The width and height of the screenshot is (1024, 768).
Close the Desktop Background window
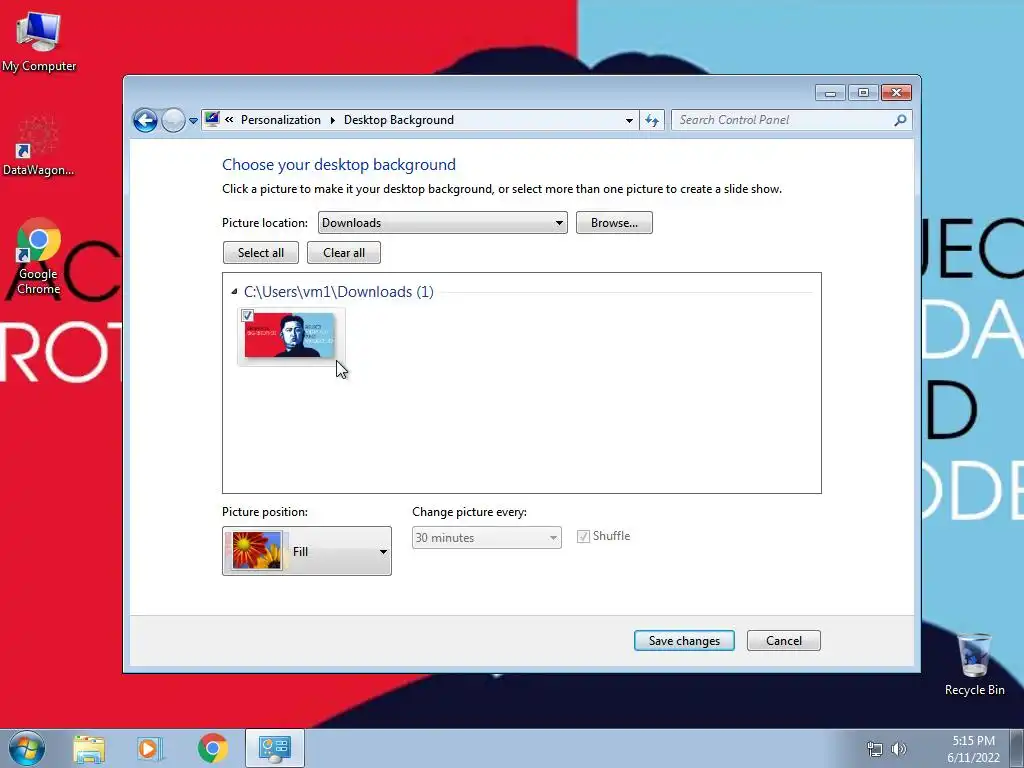pyautogui.click(x=896, y=93)
